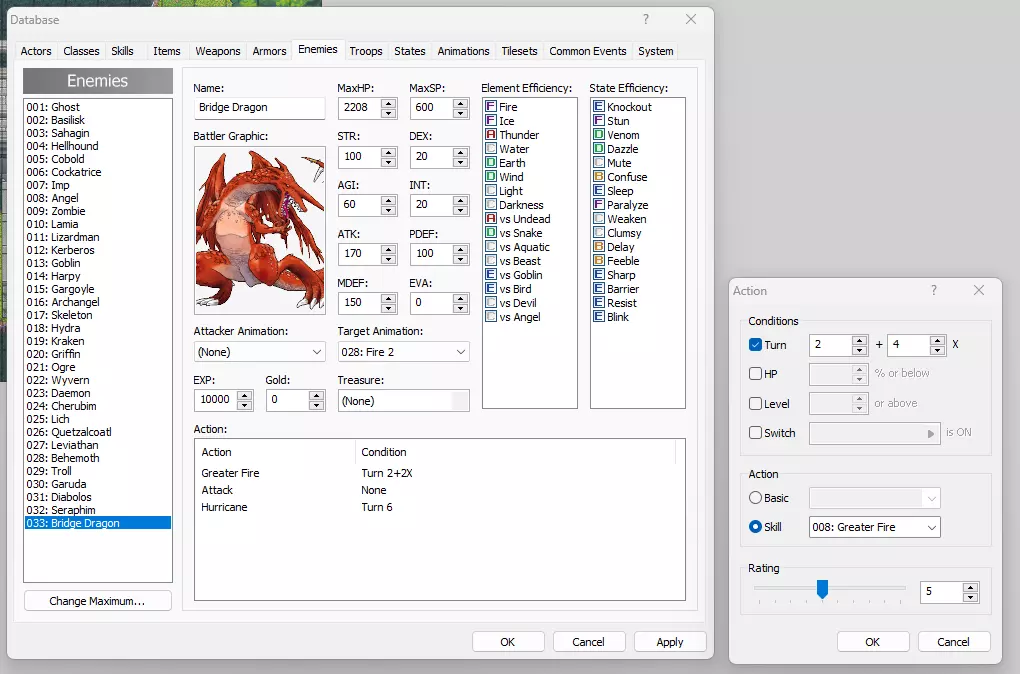This screenshot has height=674, width=1020.
Task: Click the Fire element efficiency rank icon
Action: (491, 107)
